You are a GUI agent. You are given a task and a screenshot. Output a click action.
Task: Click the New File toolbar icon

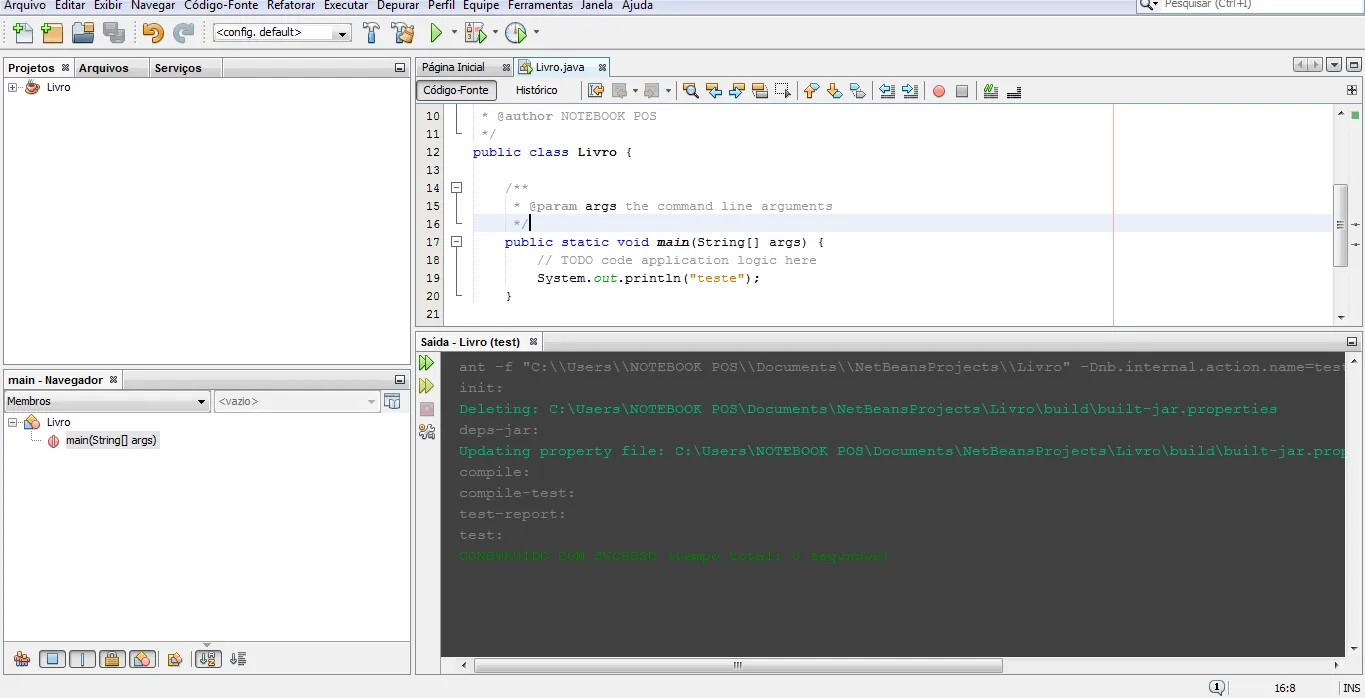(21, 33)
